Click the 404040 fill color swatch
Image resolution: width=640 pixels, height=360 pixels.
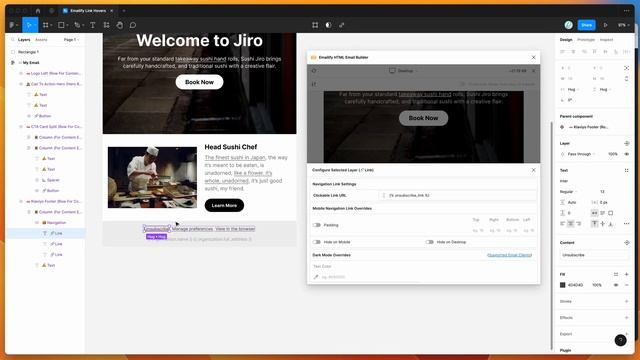coord(562,285)
